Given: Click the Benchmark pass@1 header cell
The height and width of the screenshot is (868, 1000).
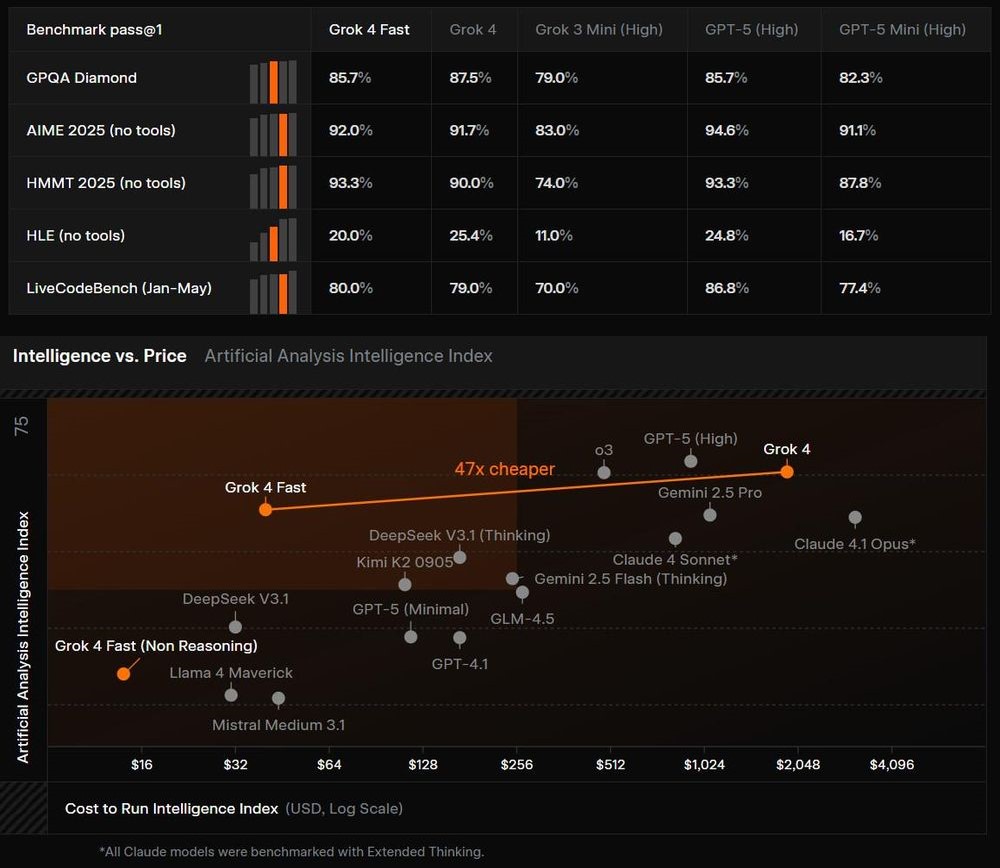Looking at the screenshot, I should tap(94, 30).
